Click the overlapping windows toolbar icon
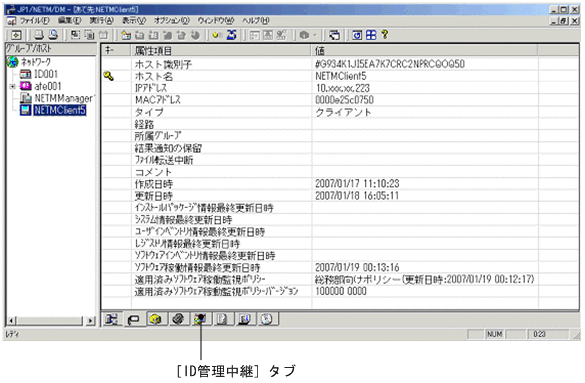 (334, 35)
